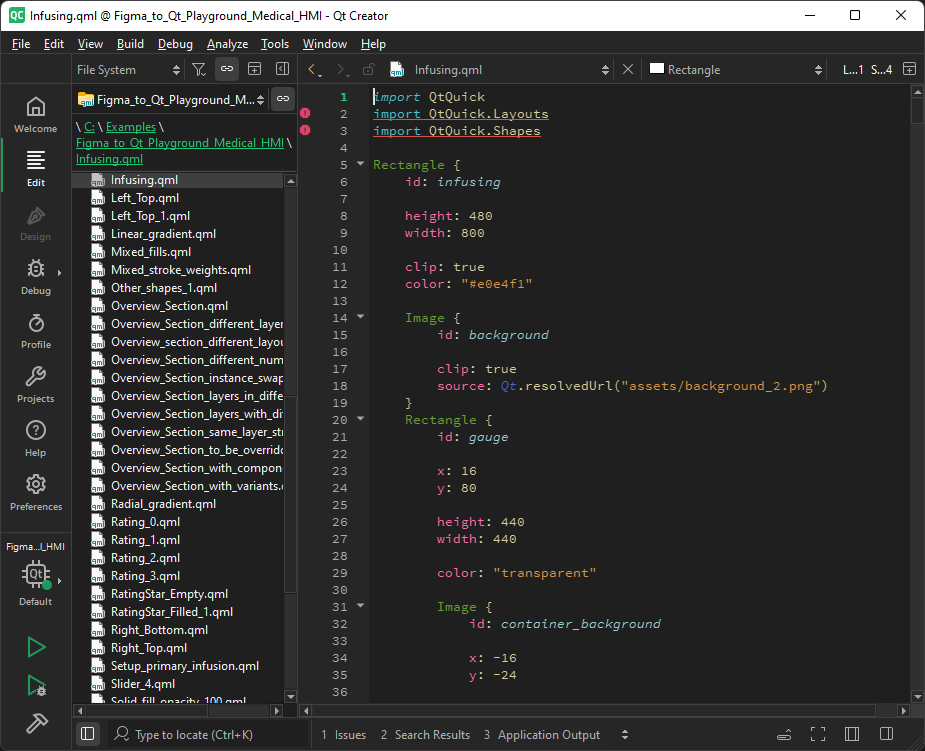Click the line and column indicator L...1
925x751 pixels.
coord(853,70)
